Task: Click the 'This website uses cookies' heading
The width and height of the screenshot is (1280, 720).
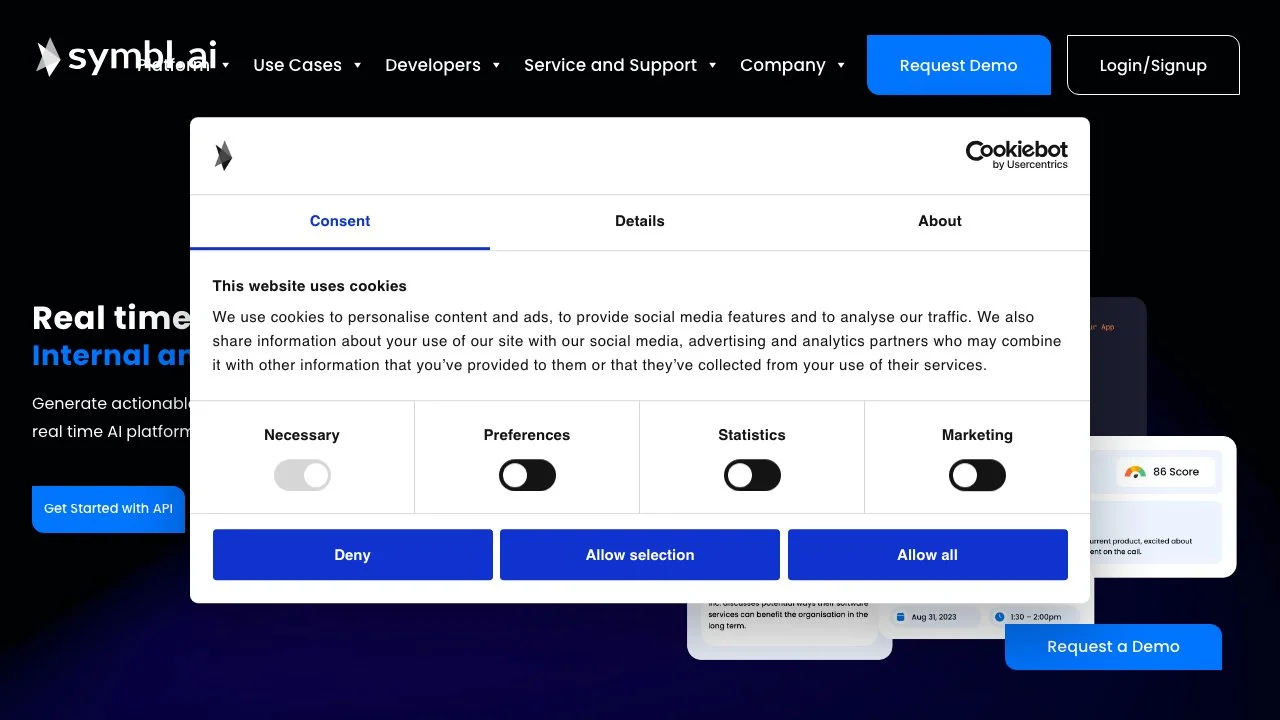Action: (310, 286)
